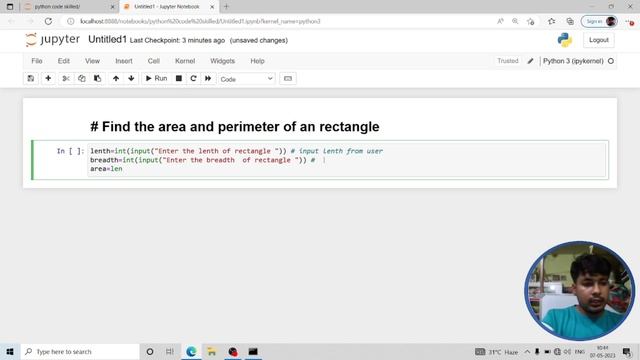
Task: Open the browser tab actions menu icon
Action: coord(10,7)
